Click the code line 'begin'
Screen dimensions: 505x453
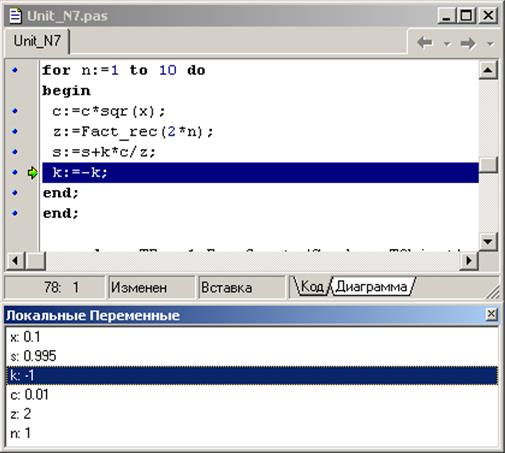pyautogui.click(x=66, y=91)
